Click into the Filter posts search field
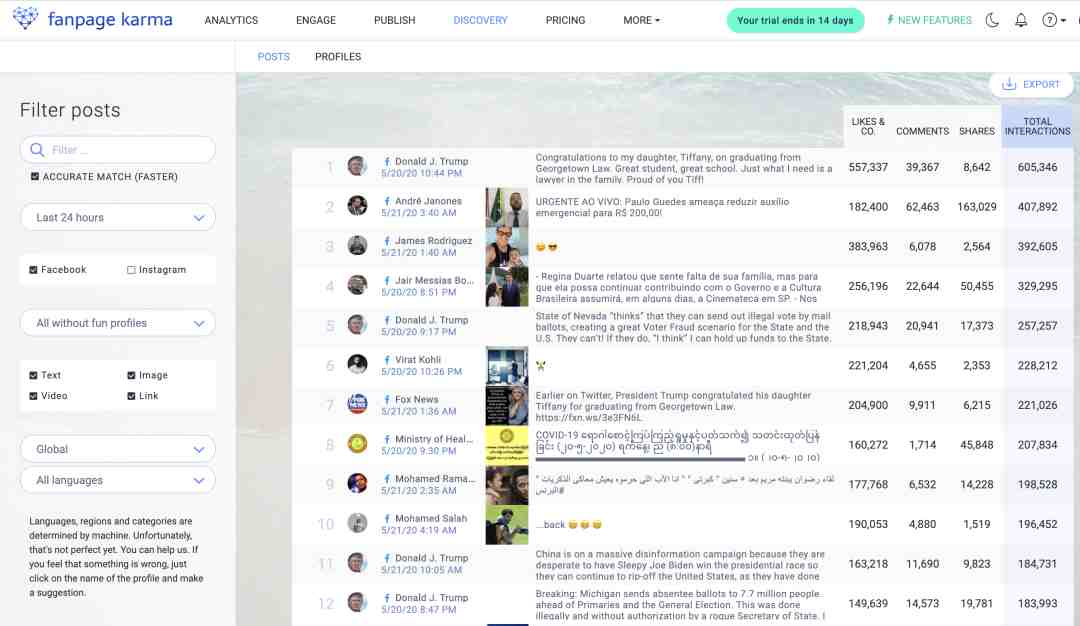 point(118,149)
